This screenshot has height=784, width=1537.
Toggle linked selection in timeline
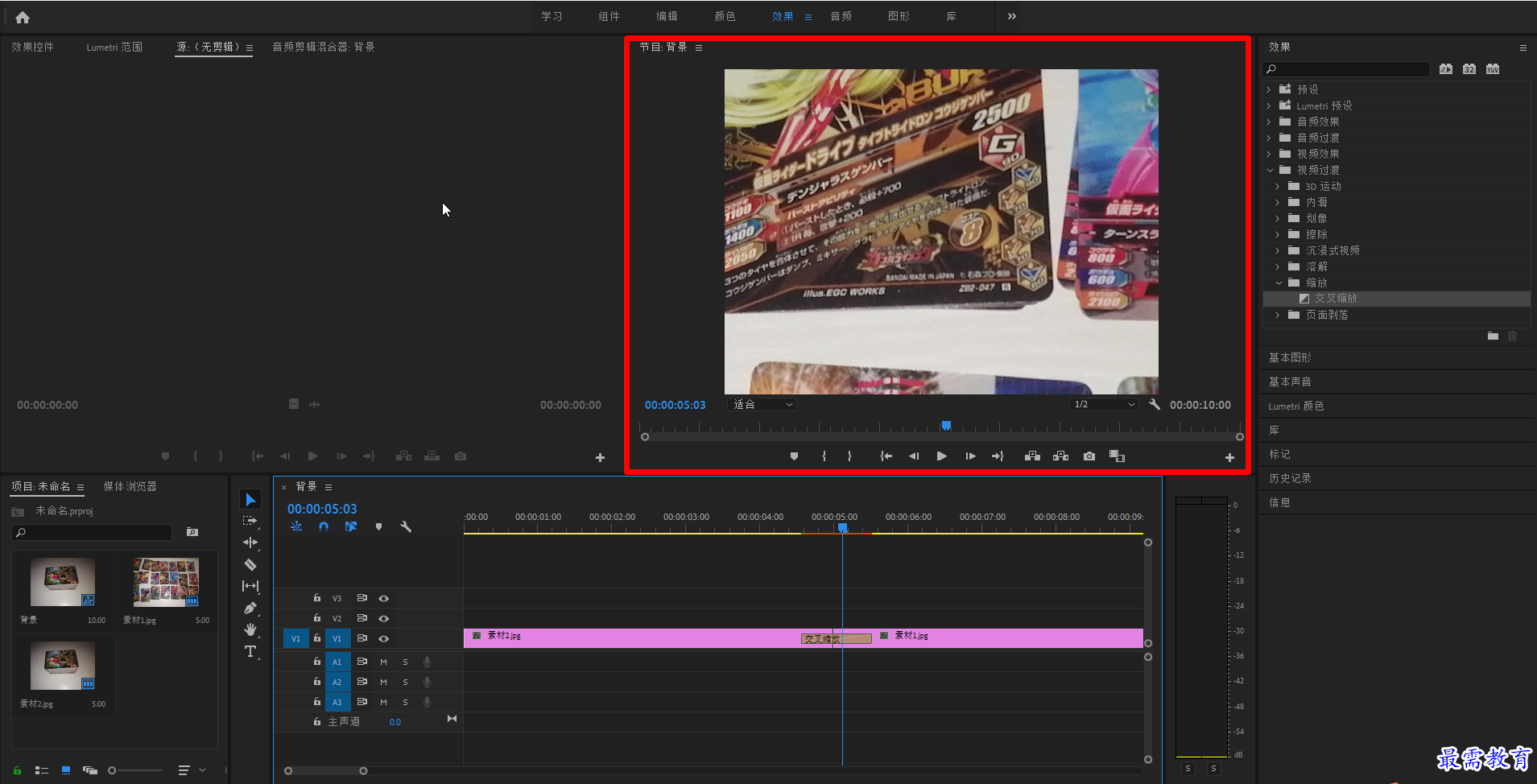pos(351,526)
